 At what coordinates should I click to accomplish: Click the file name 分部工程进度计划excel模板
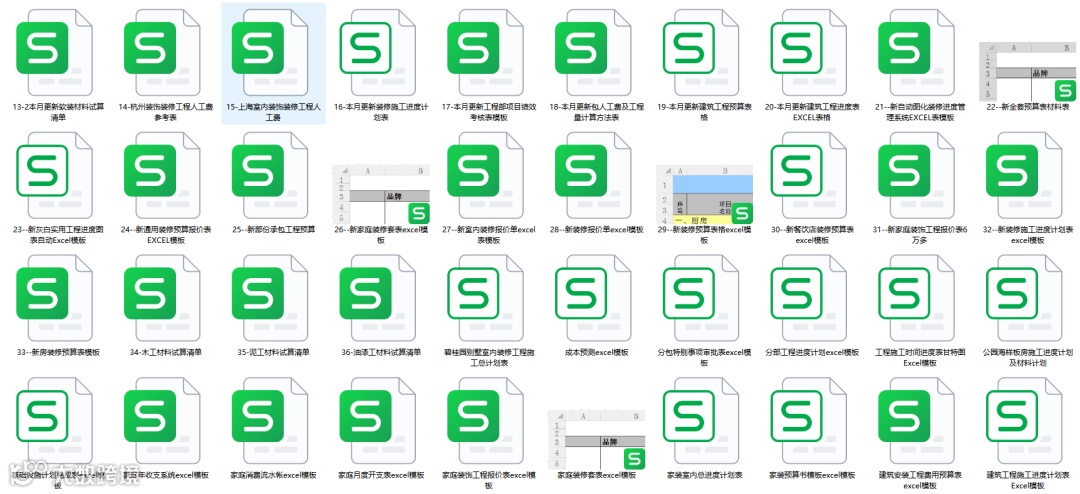tap(812, 352)
